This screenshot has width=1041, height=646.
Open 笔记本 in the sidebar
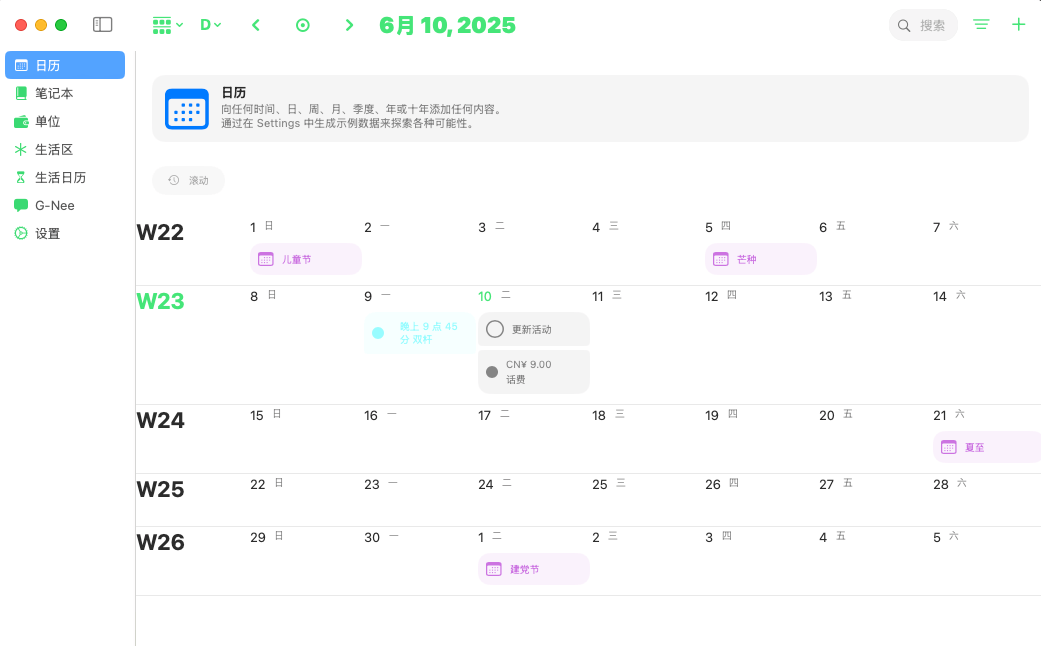point(54,93)
